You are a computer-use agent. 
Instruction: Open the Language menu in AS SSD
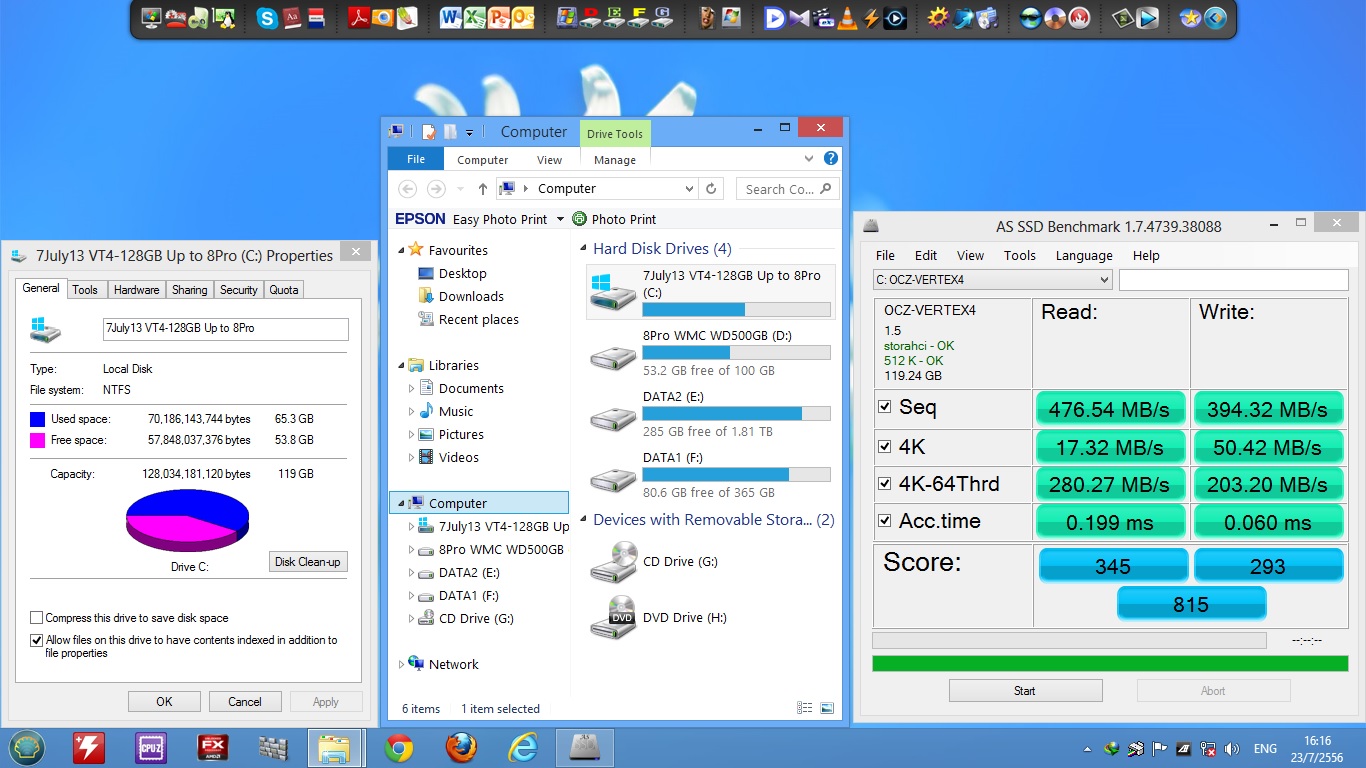(1084, 255)
